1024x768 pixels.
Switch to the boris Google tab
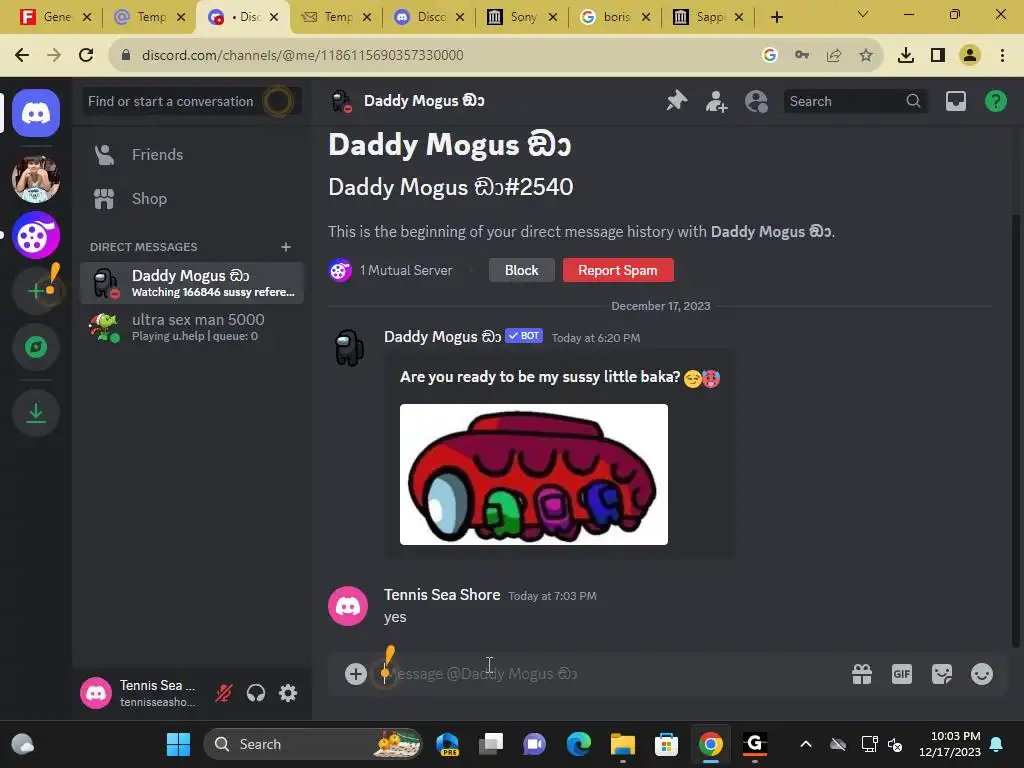616,17
